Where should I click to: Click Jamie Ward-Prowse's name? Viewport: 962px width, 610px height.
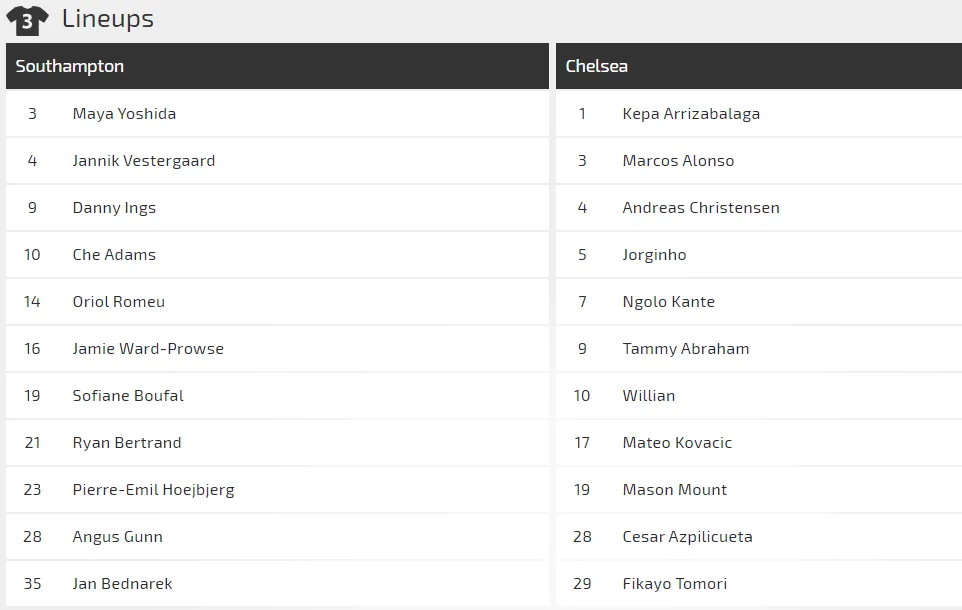pos(148,349)
